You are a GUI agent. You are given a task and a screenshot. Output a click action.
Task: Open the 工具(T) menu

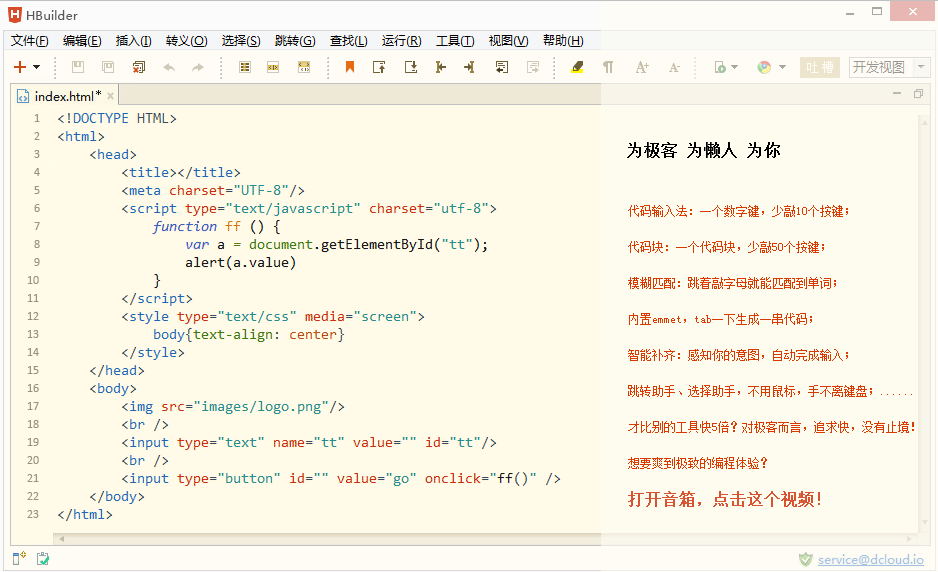click(455, 41)
